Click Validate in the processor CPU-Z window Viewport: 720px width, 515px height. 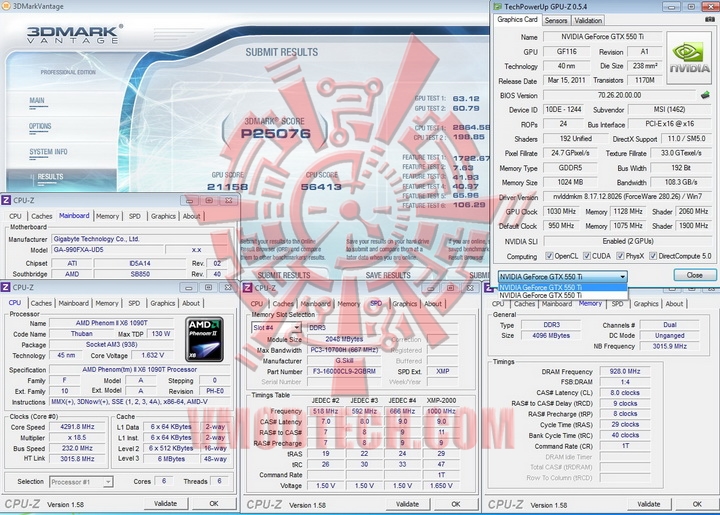tap(165, 504)
